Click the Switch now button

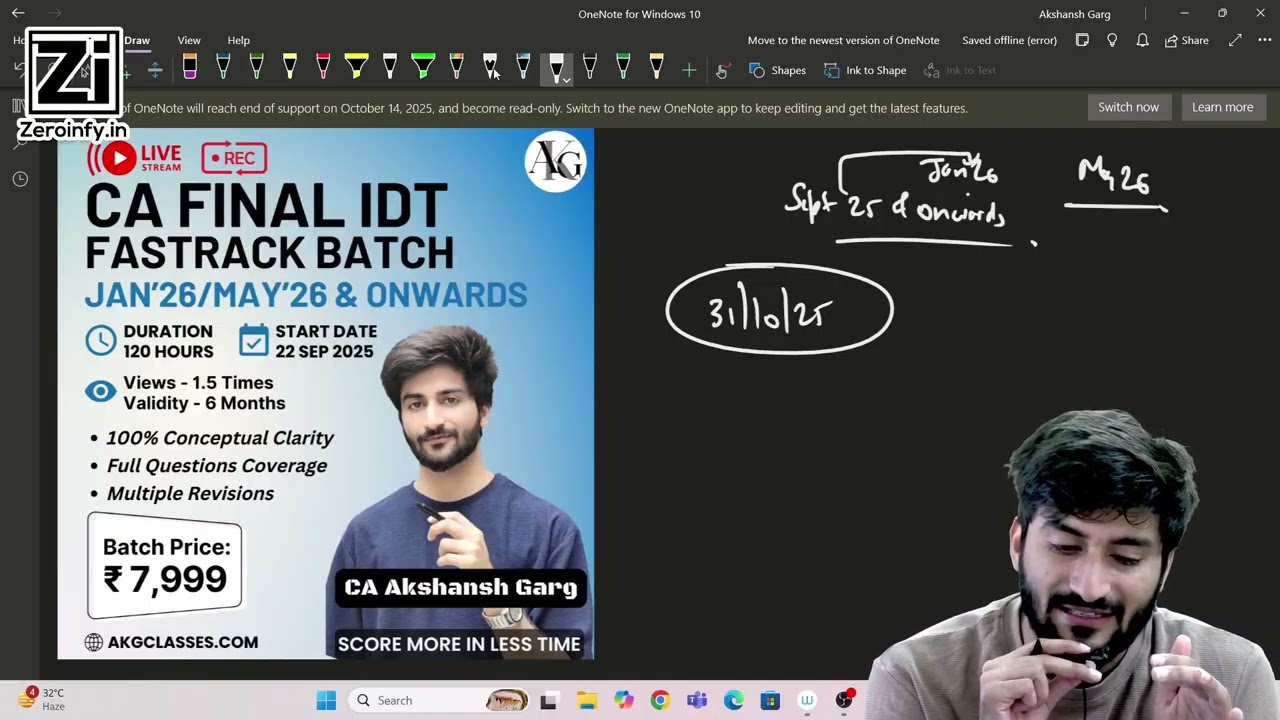click(x=1128, y=107)
